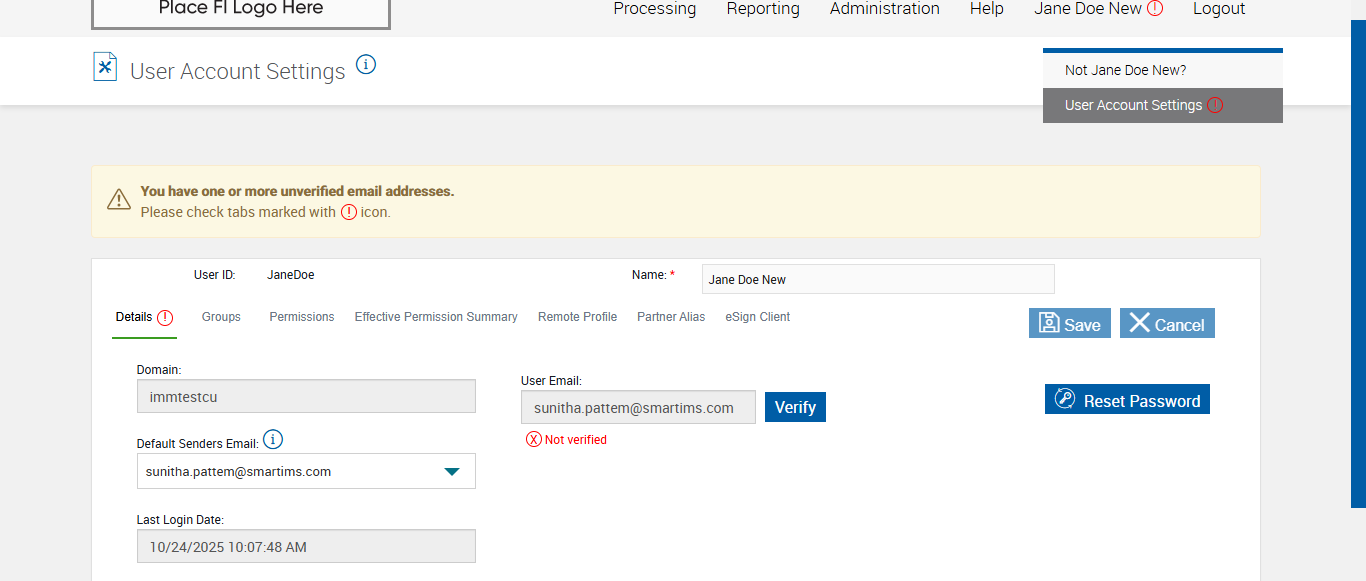Viewport: 1366px width, 581px height.
Task: Click the User Account Settings page wrench icon
Action: [105, 67]
